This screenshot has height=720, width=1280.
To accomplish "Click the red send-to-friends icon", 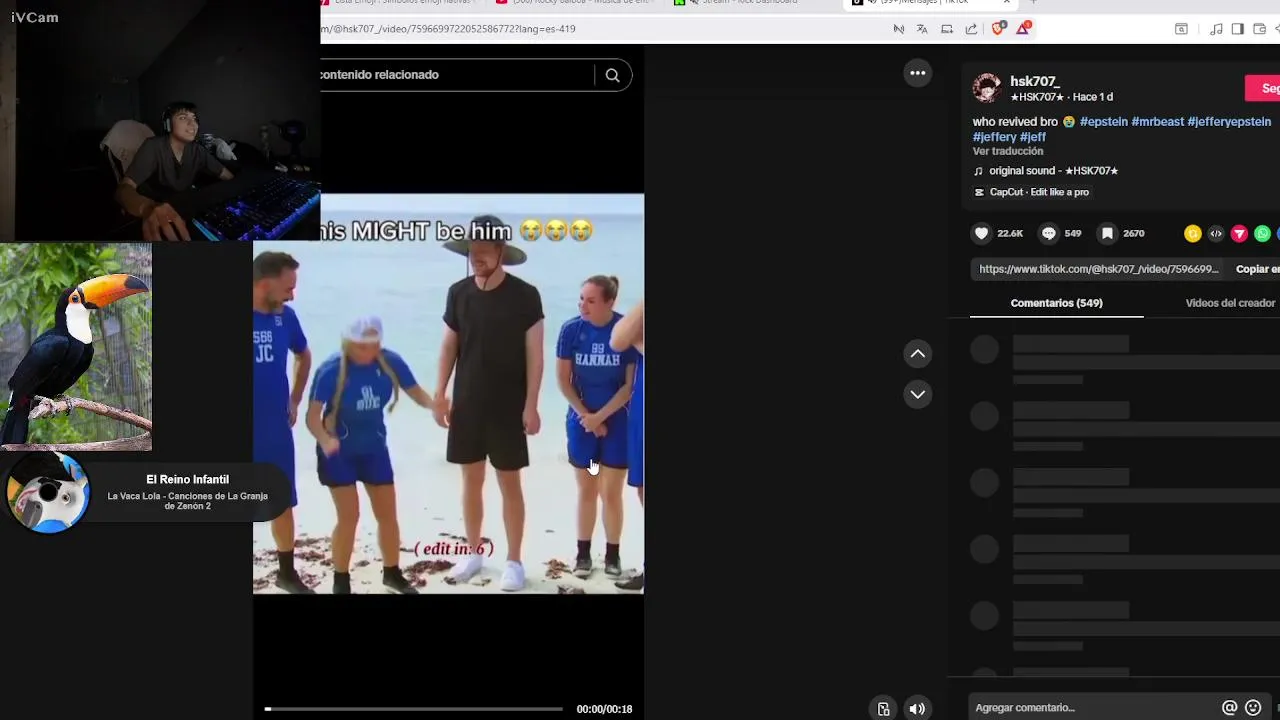I will 1239,233.
